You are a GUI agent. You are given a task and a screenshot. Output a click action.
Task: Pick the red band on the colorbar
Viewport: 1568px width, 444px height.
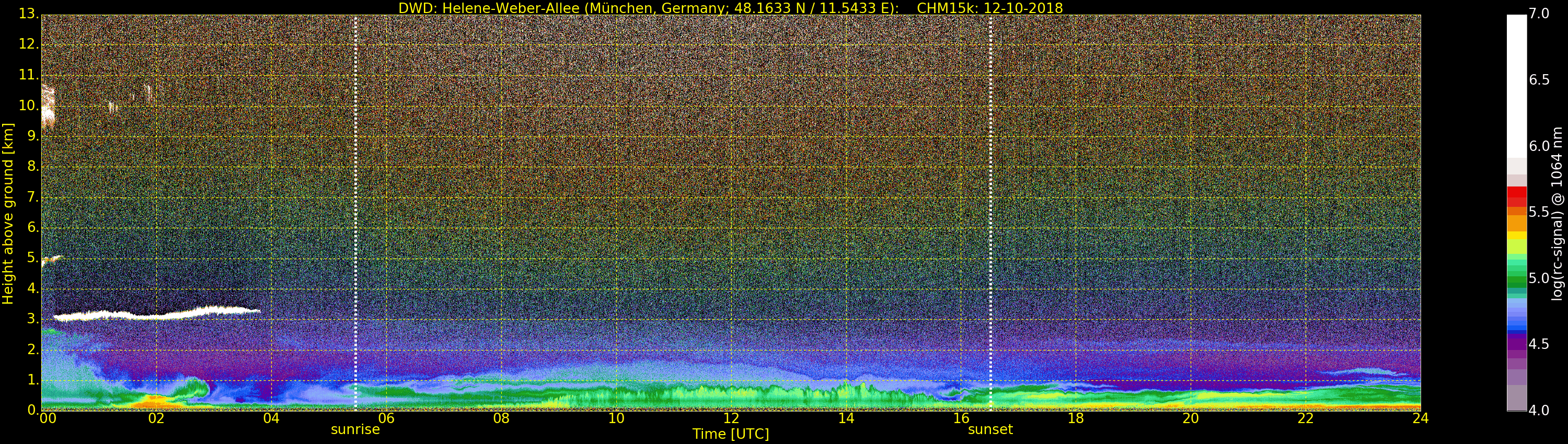[1516, 193]
